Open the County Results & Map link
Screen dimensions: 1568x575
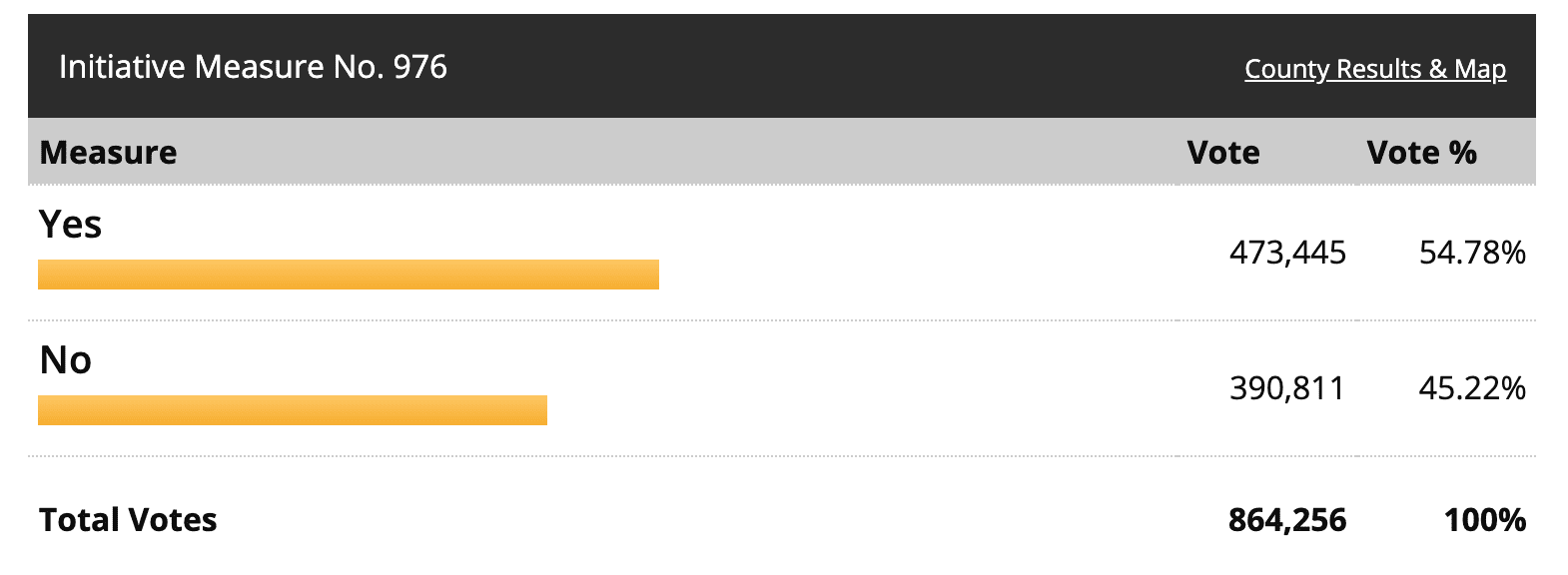click(1374, 69)
